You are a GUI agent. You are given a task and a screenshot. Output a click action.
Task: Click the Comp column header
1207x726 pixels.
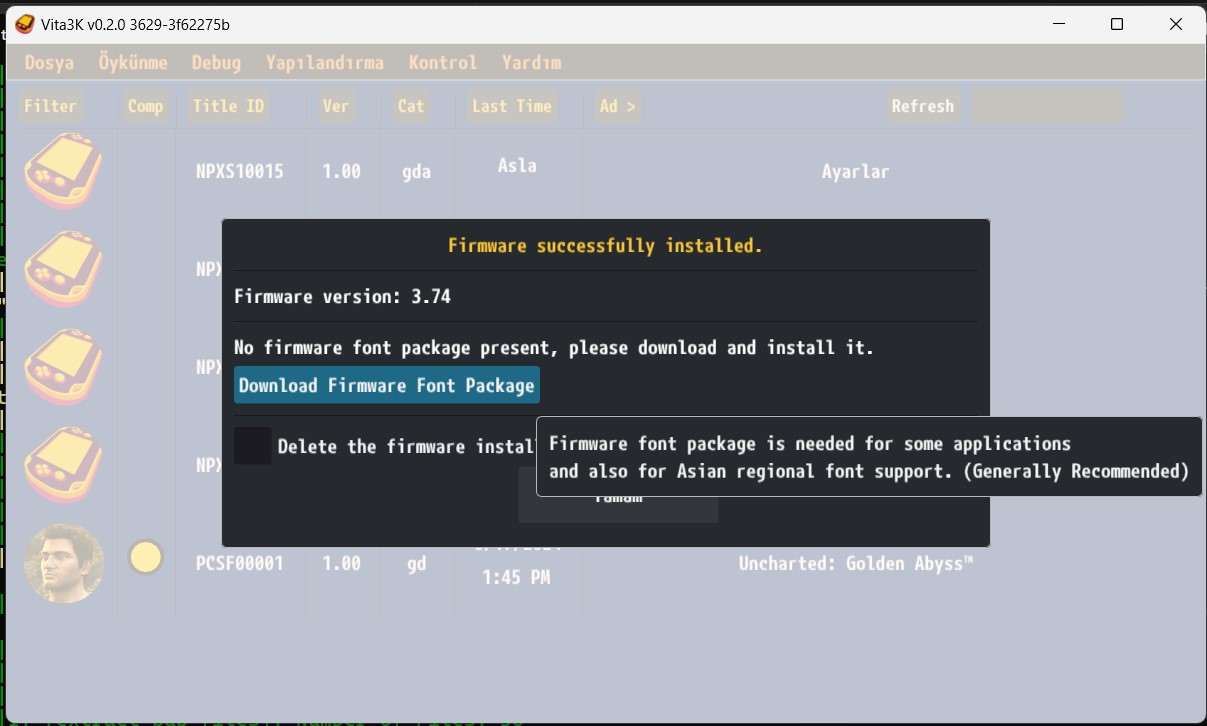tap(145, 106)
